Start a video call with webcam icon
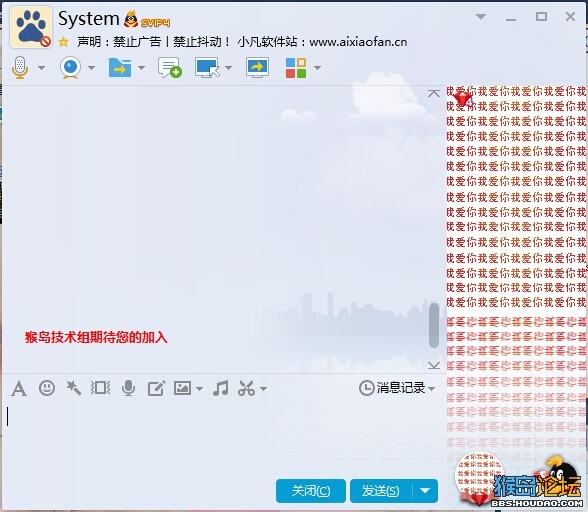The width and height of the screenshot is (588, 512). tap(70, 68)
